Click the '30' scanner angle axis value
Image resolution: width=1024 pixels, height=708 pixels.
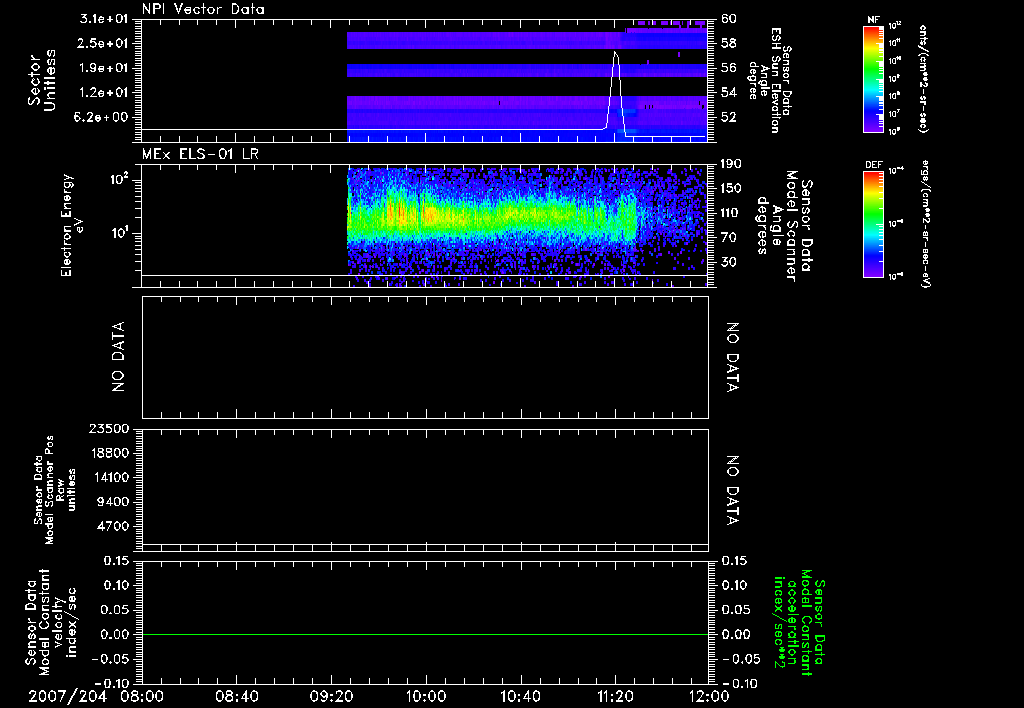[729, 262]
